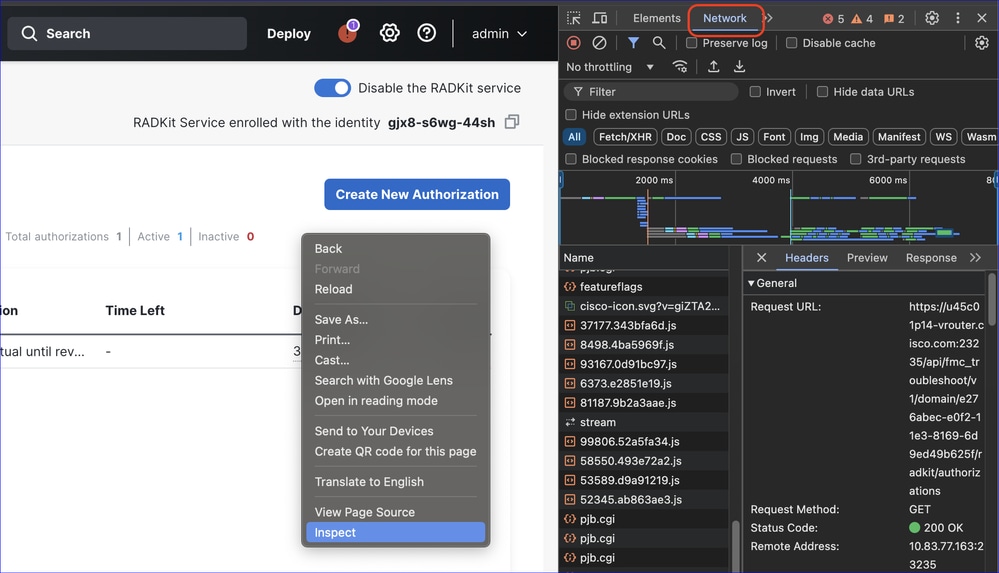Toggle the device toolbar icon
Image resolution: width=999 pixels, height=573 pixels.
pyautogui.click(x=600, y=18)
